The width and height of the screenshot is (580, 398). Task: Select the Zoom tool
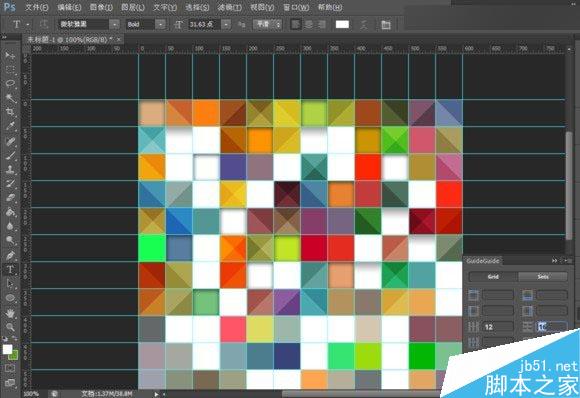tap(10, 327)
